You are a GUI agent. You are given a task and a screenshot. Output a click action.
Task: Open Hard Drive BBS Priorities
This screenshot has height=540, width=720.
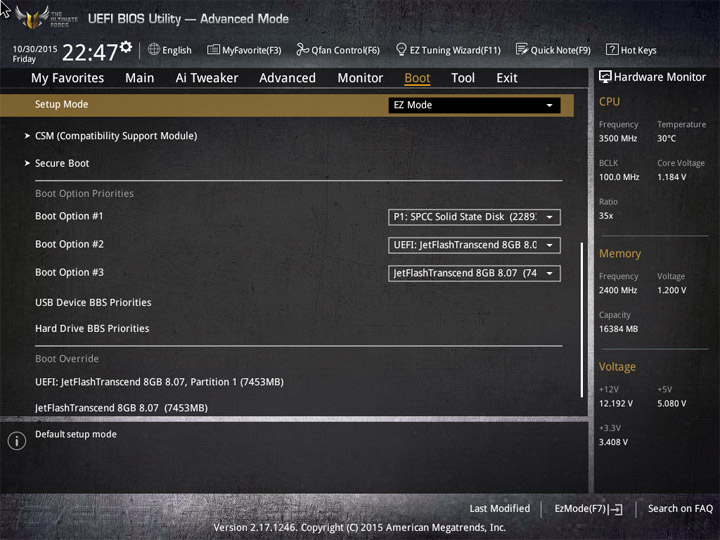click(92, 328)
